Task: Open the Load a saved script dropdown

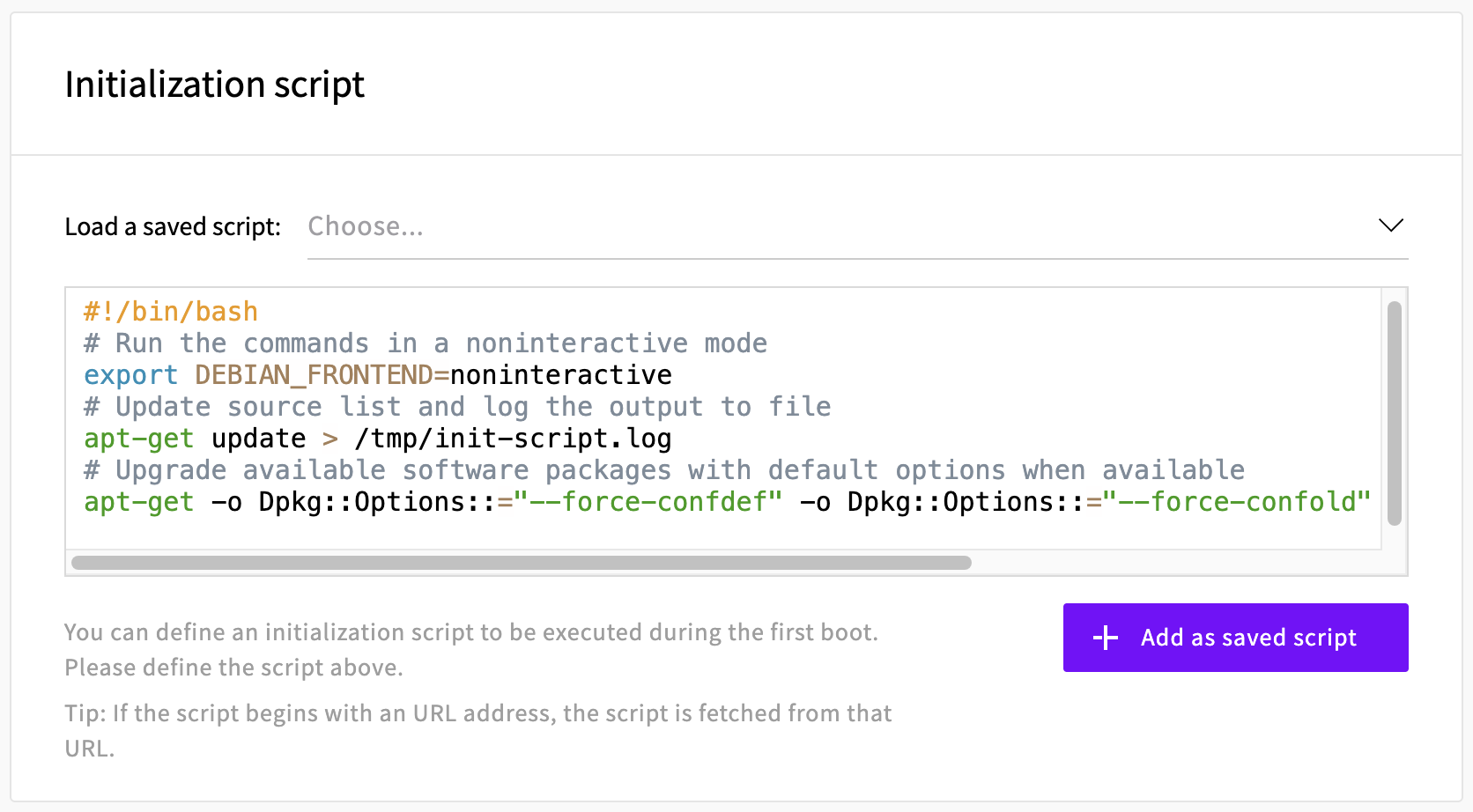Action: point(857,226)
